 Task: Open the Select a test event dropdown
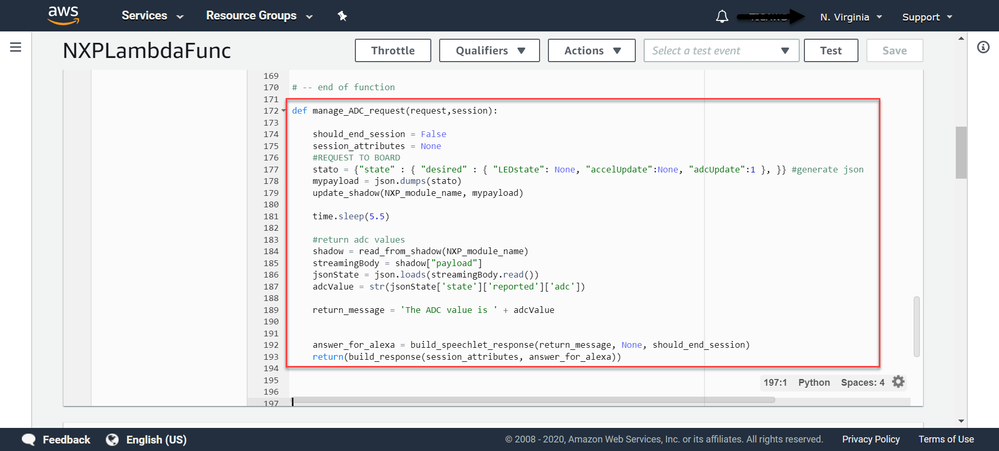[721, 50]
